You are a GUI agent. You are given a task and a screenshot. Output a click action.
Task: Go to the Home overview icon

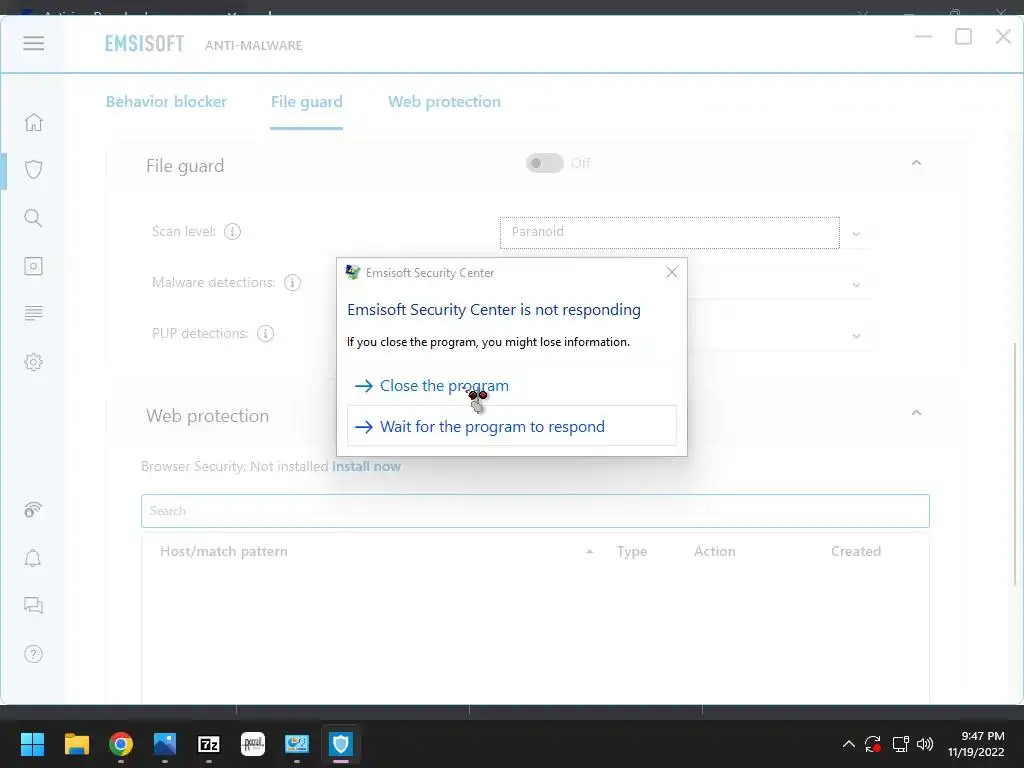(x=33, y=122)
